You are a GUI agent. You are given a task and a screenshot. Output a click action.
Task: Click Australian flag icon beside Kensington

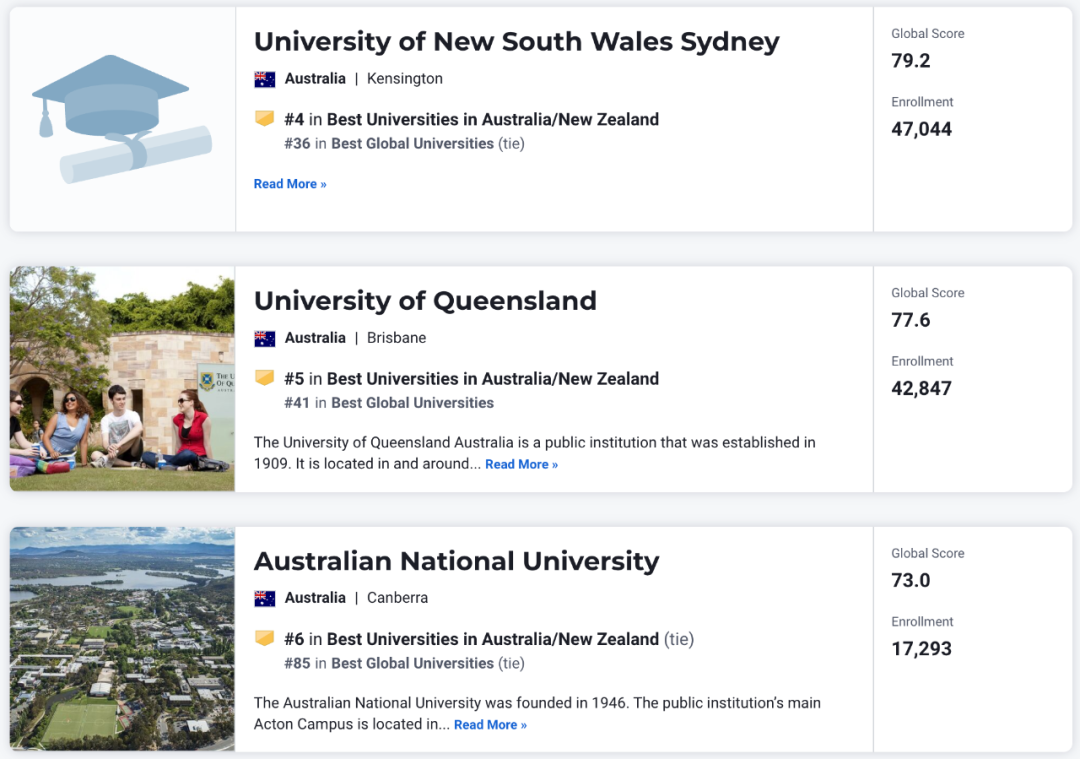(x=264, y=79)
